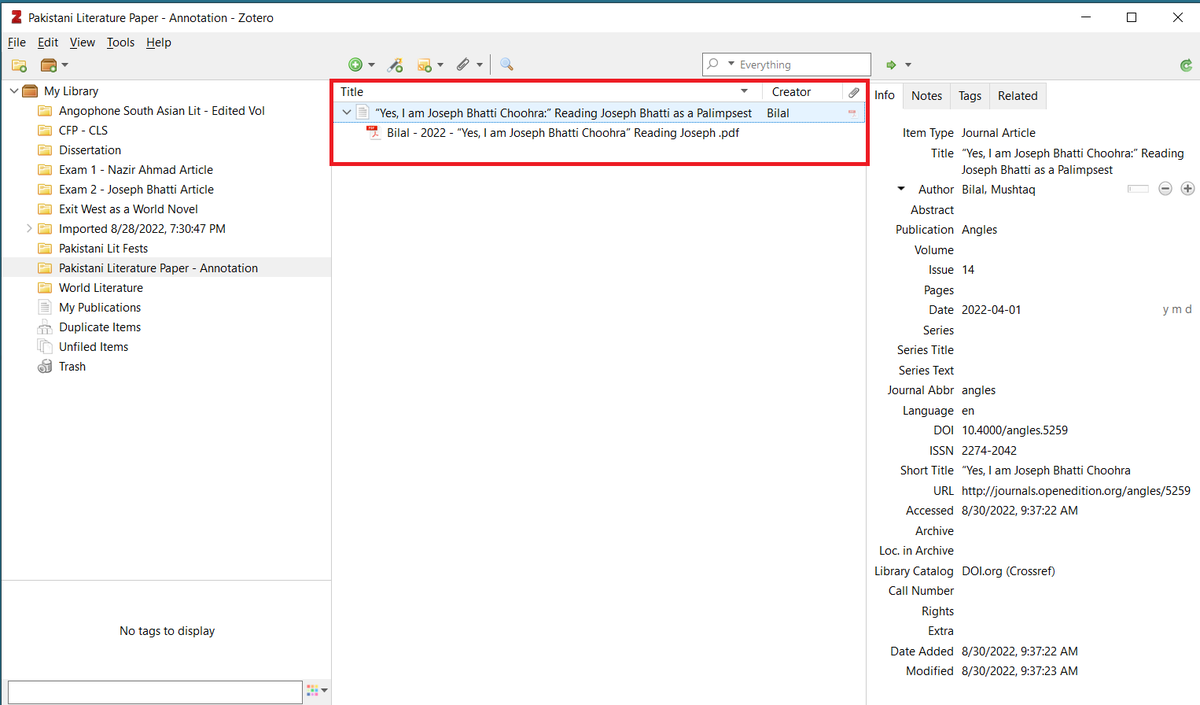Click the tag filter input box
1200x705 pixels.
click(x=154, y=691)
